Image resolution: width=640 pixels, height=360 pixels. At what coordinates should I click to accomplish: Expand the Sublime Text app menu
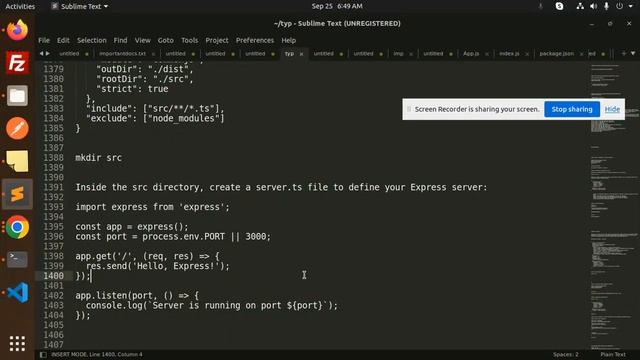pyautogui.click(x=80, y=6)
